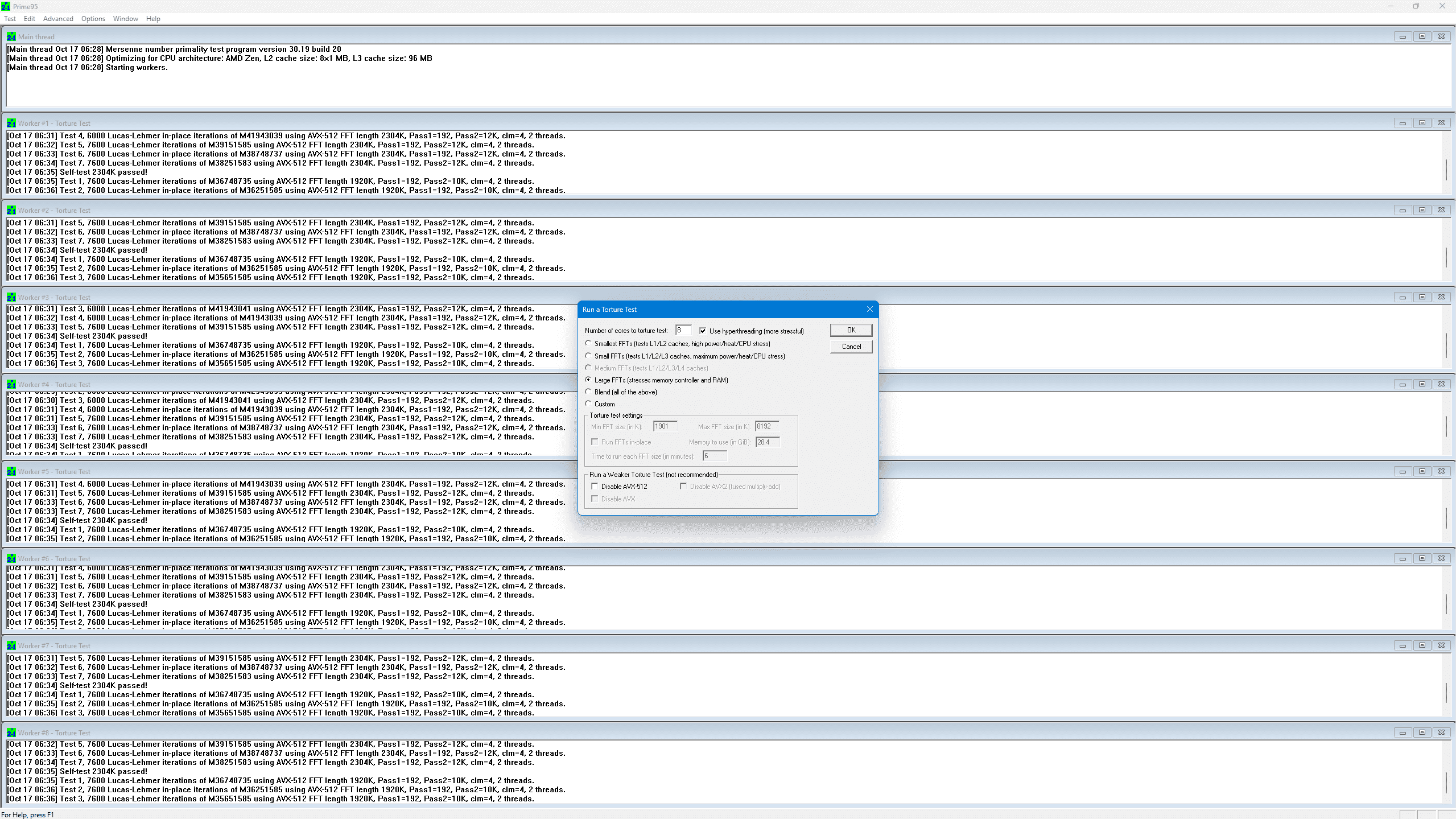Open the Options menu
The image size is (1456, 819).
click(93, 19)
